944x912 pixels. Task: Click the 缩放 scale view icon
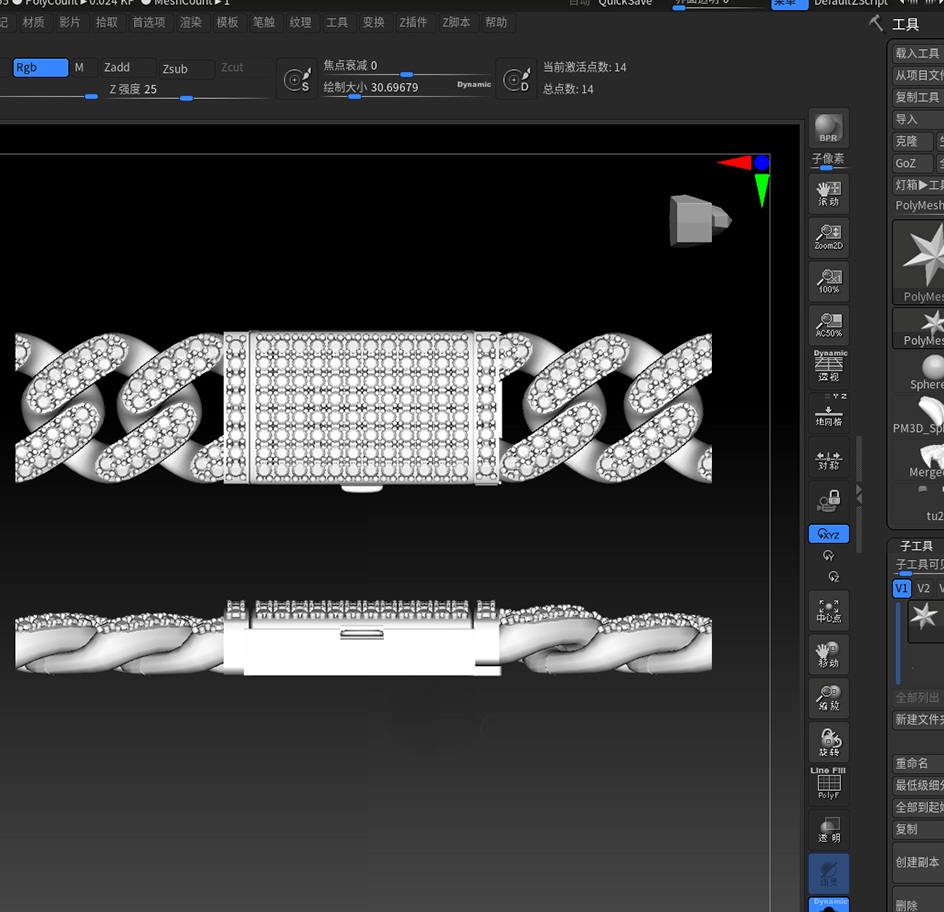pos(828,698)
